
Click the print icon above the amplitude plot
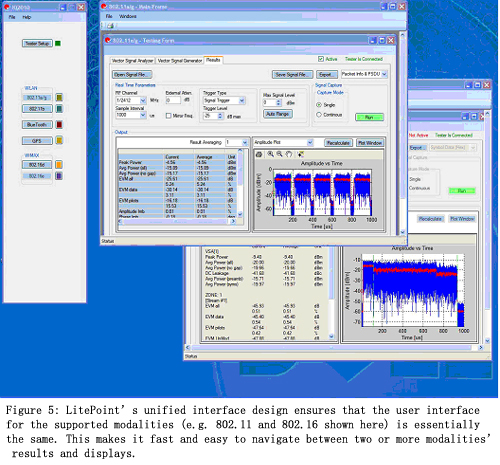pos(259,154)
